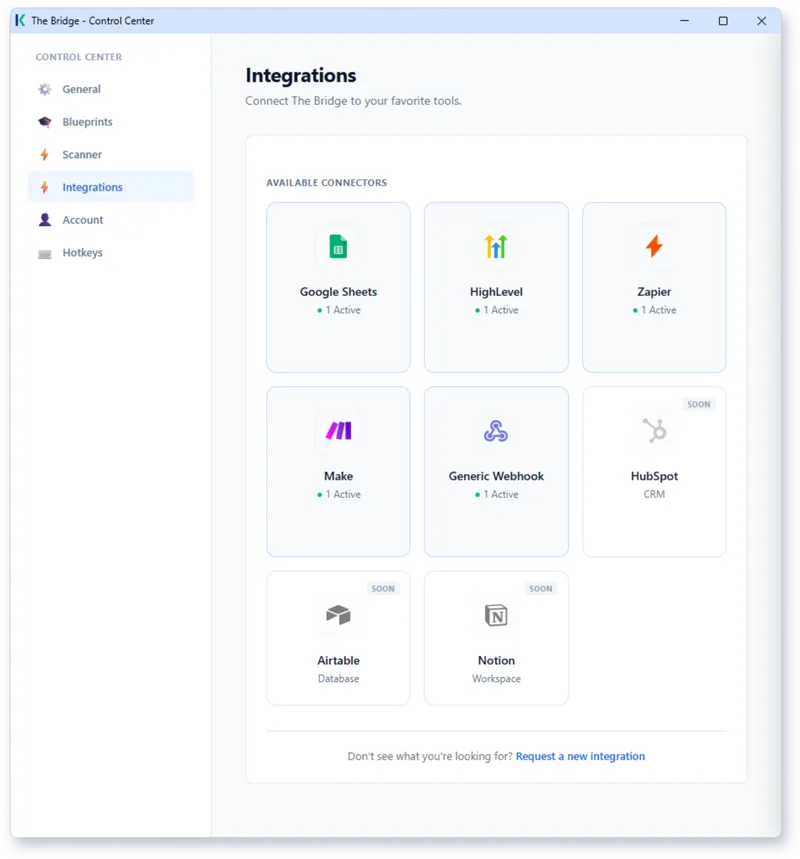This screenshot has height=859, width=800.
Task: Click the 1 Active status under HighLevel
Action: (496, 310)
